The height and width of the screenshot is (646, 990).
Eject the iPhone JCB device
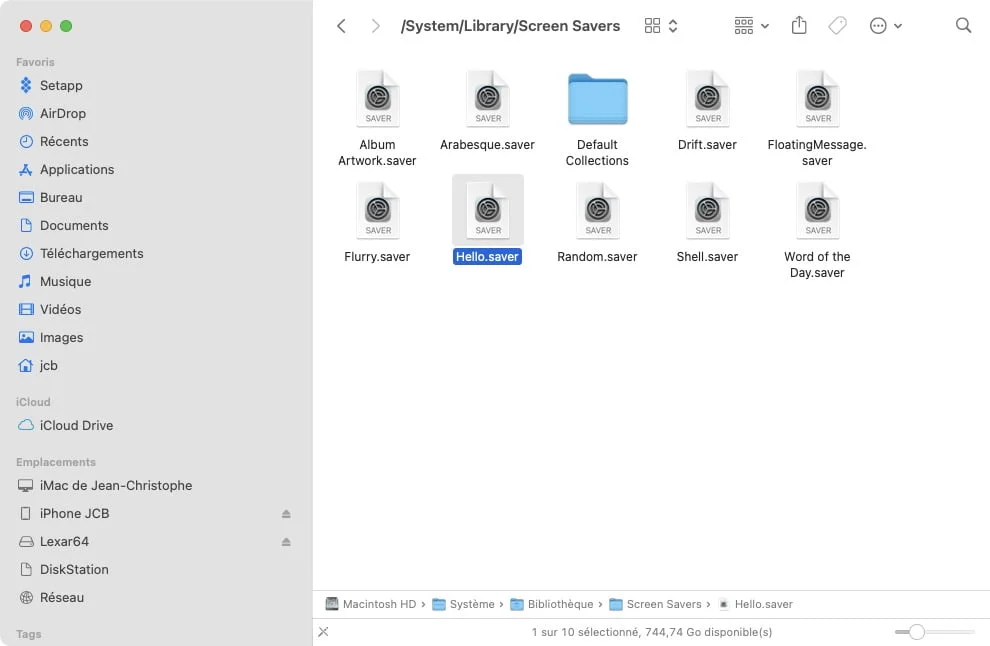tap(286, 513)
